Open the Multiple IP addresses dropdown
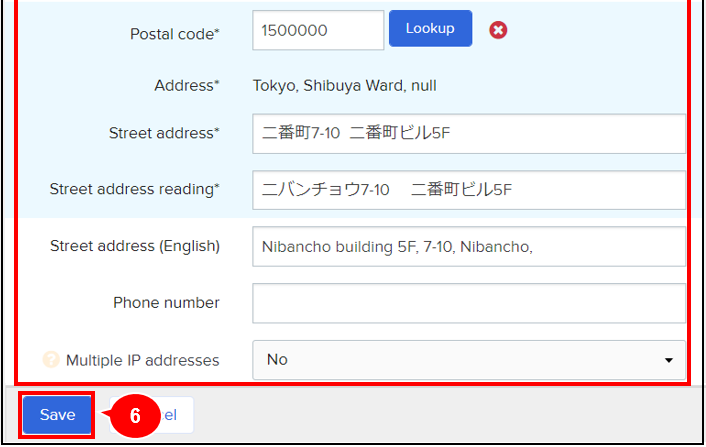706x447 pixels. [x=469, y=360]
